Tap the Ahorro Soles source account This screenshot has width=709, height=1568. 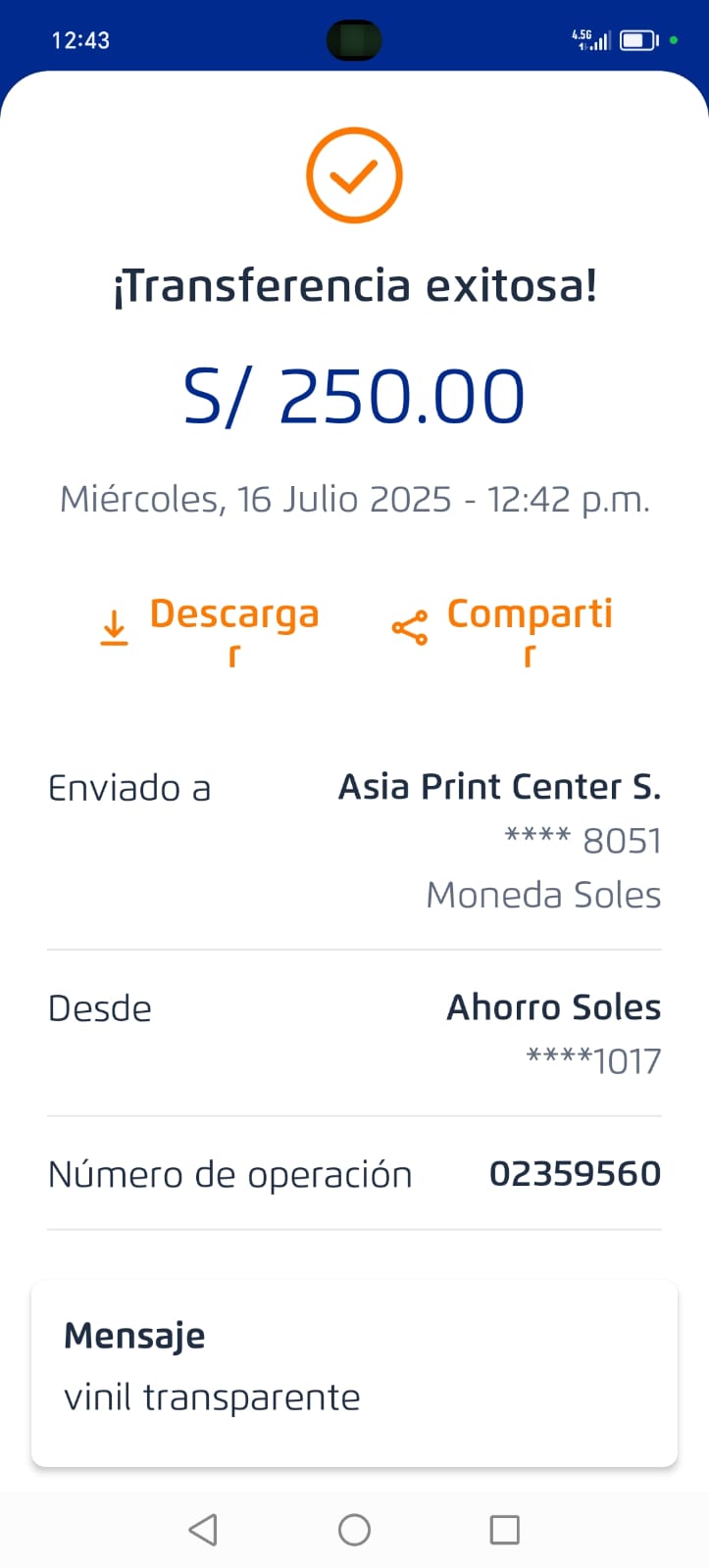(553, 1007)
